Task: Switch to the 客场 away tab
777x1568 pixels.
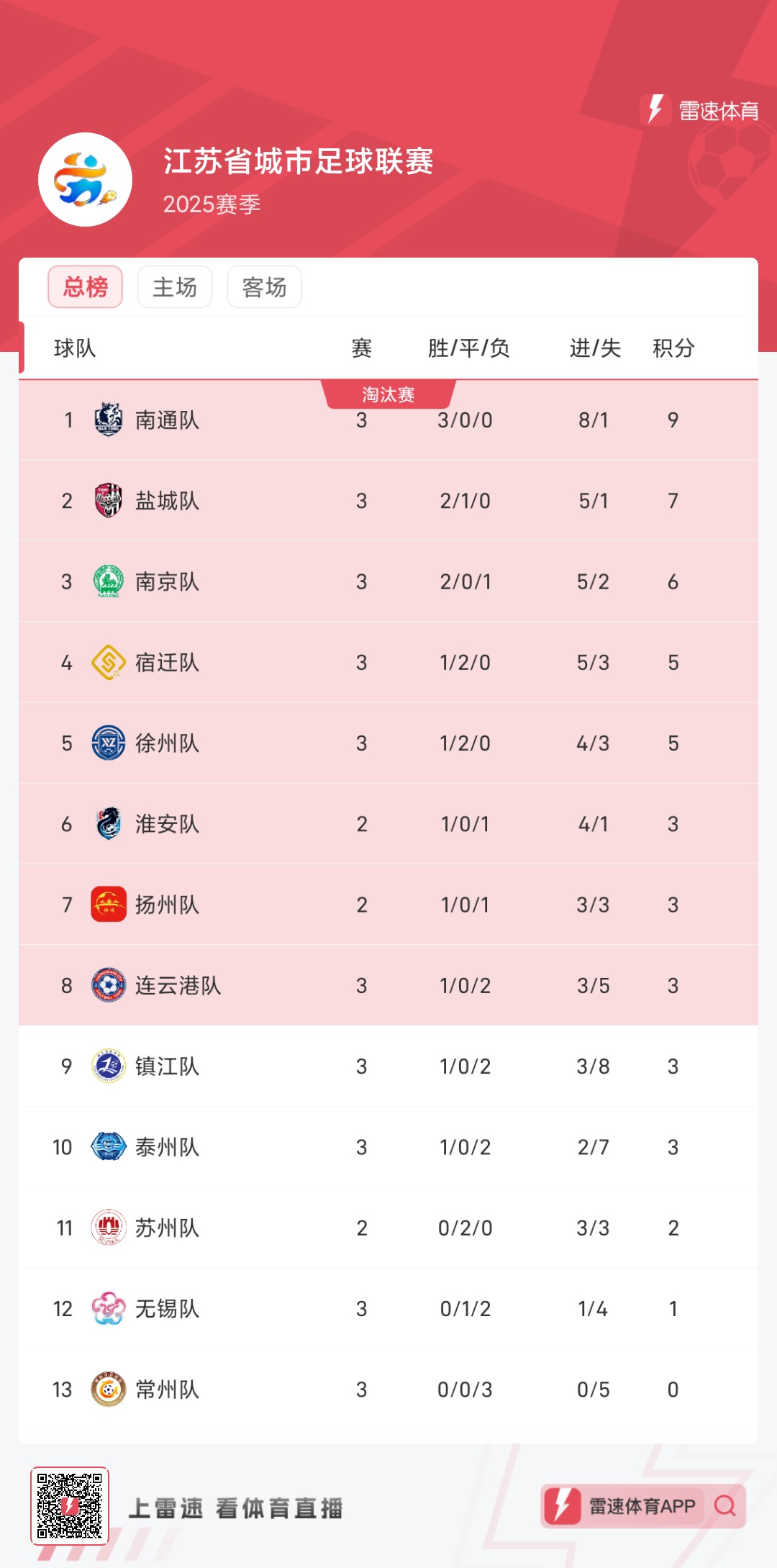Action: point(264,287)
